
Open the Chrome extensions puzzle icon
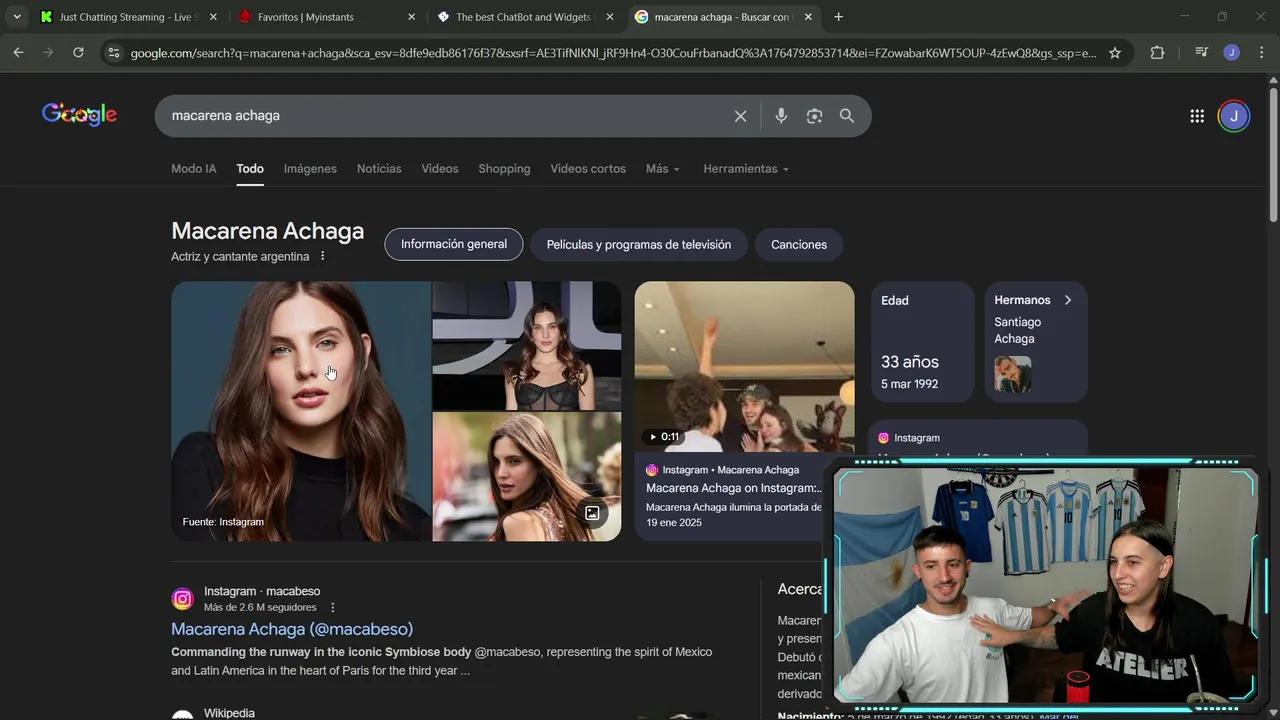pyautogui.click(x=1157, y=53)
